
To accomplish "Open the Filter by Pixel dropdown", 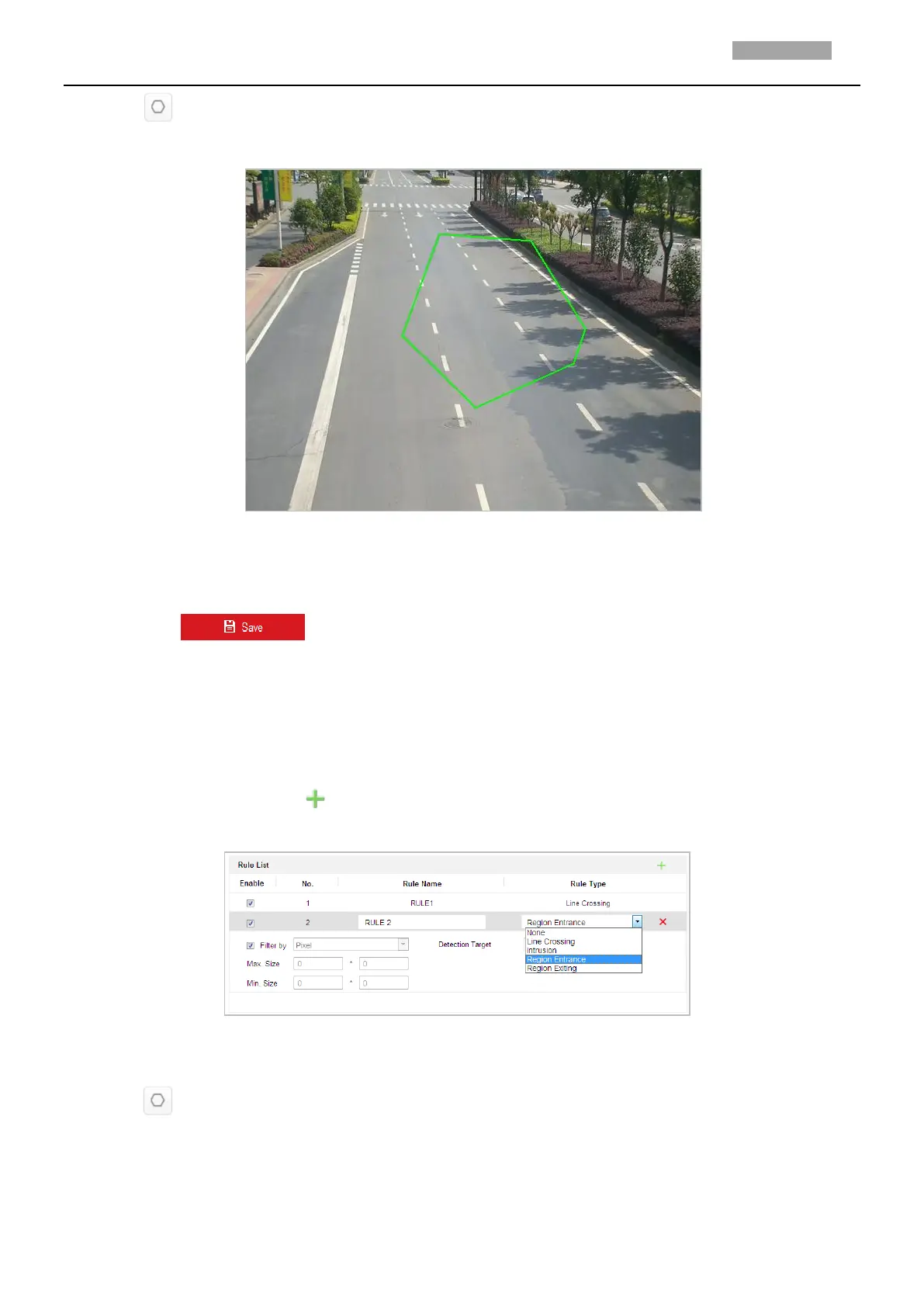I will coord(351,945).
